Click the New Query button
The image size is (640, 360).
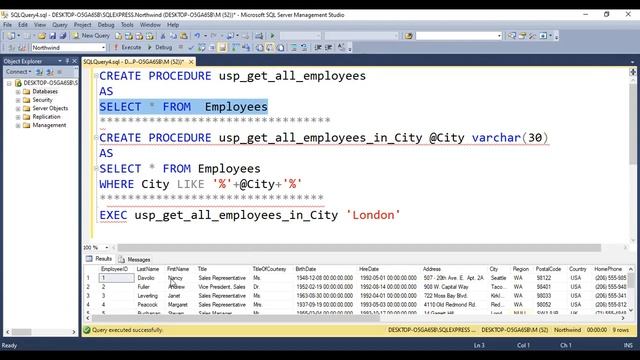[91, 36]
